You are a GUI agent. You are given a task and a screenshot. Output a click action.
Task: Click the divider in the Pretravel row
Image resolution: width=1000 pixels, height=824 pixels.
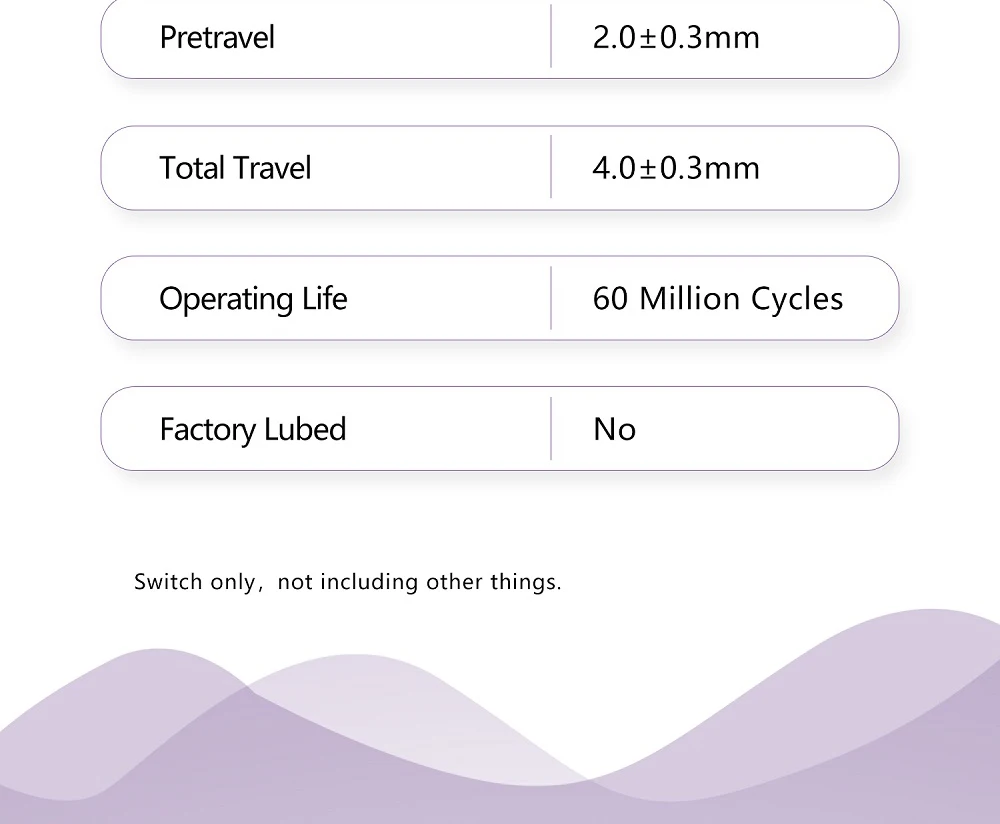point(551,36)
